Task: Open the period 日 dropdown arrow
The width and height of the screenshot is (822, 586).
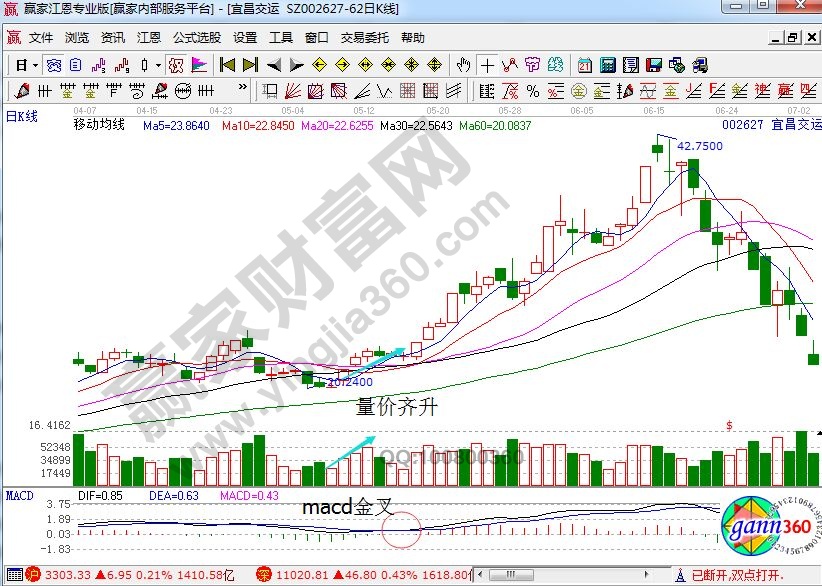Action: pos(35,66)
